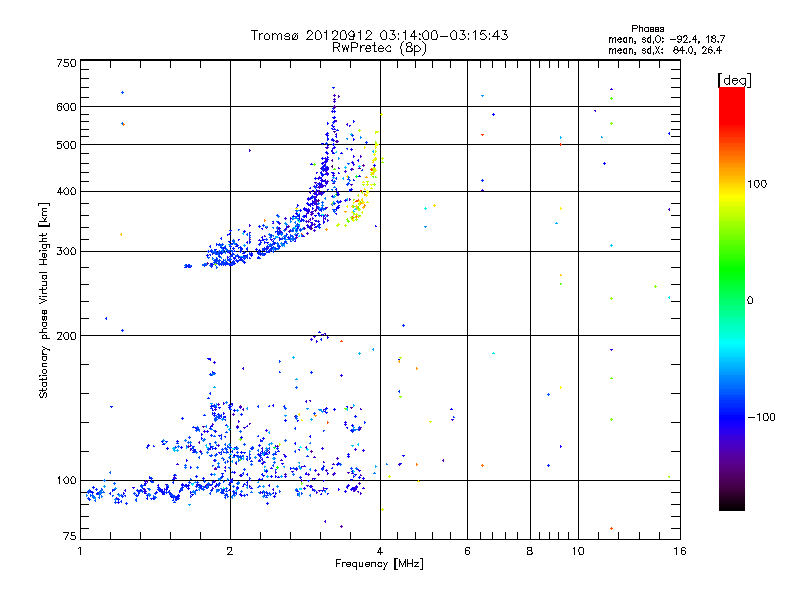The height and width of the screenshot is (600, 800).
Task: Click the x-axis tick label '8'
Action: [530, 551]
